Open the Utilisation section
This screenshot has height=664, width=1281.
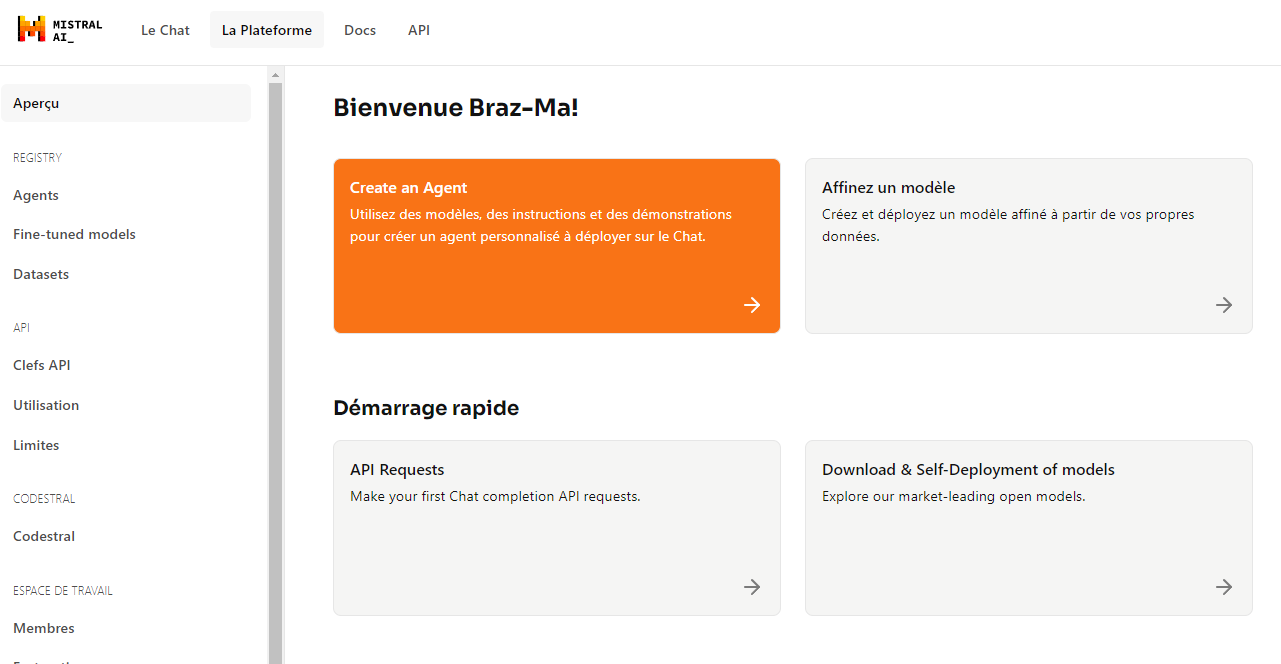coord(46,405)
